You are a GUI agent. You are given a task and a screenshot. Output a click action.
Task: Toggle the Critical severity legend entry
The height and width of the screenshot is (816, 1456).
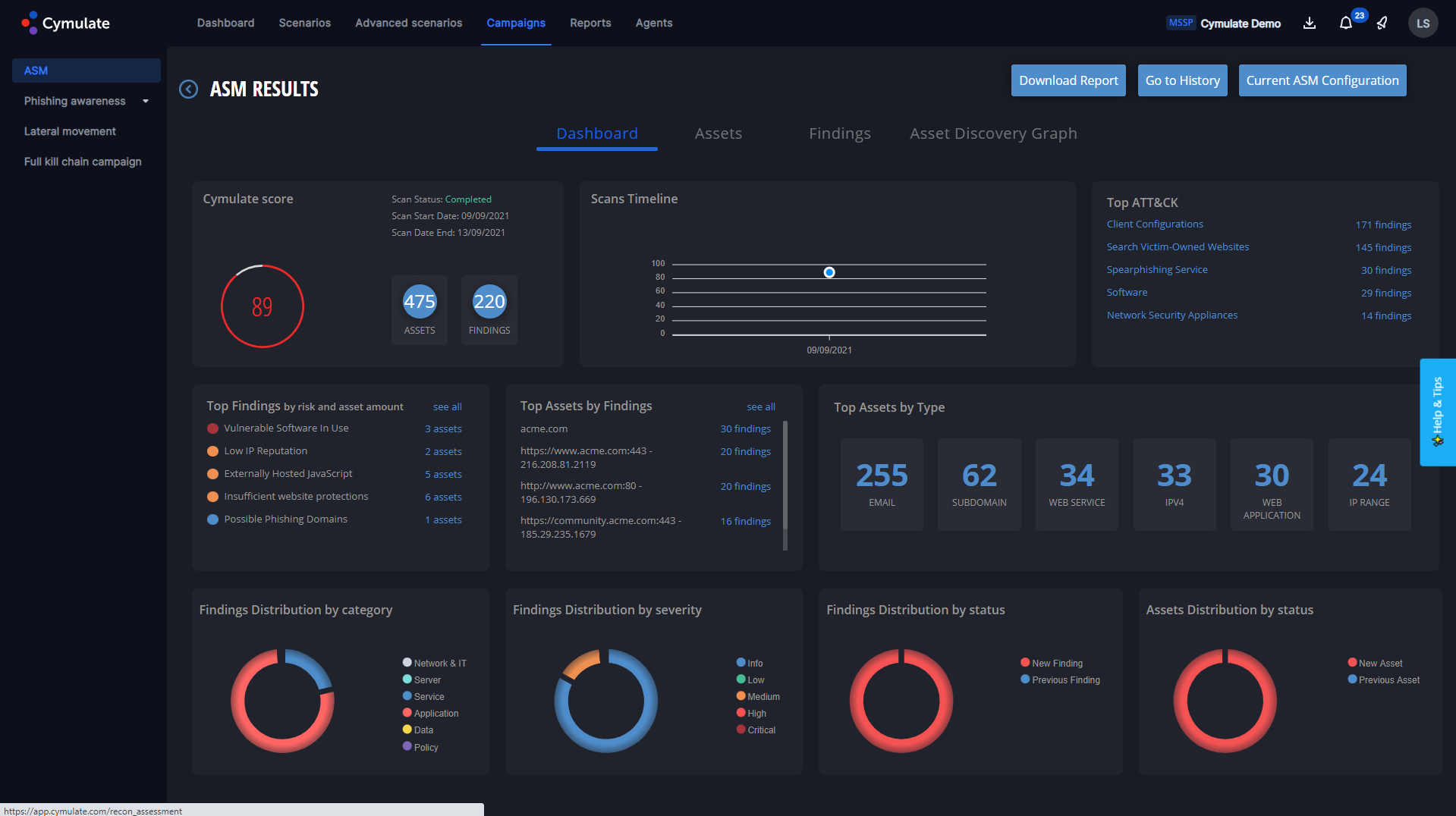tap(756, 730)
